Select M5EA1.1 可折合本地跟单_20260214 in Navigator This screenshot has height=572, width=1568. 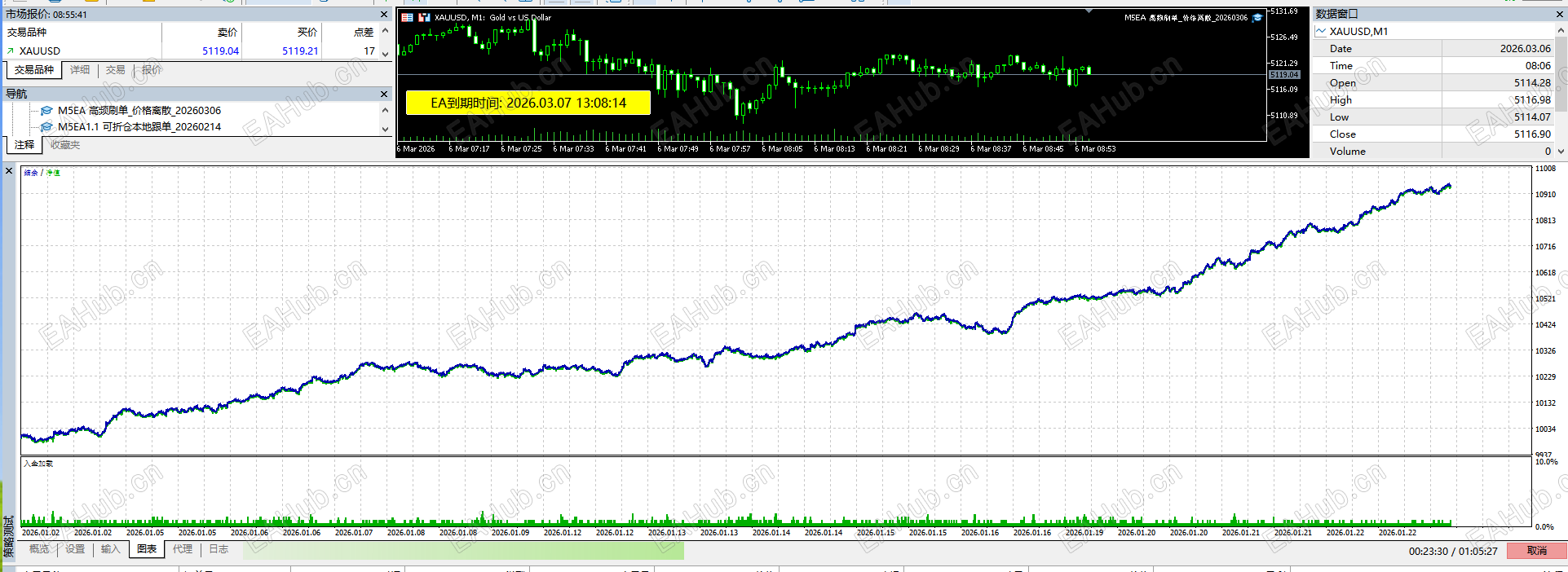click(139, 126)
